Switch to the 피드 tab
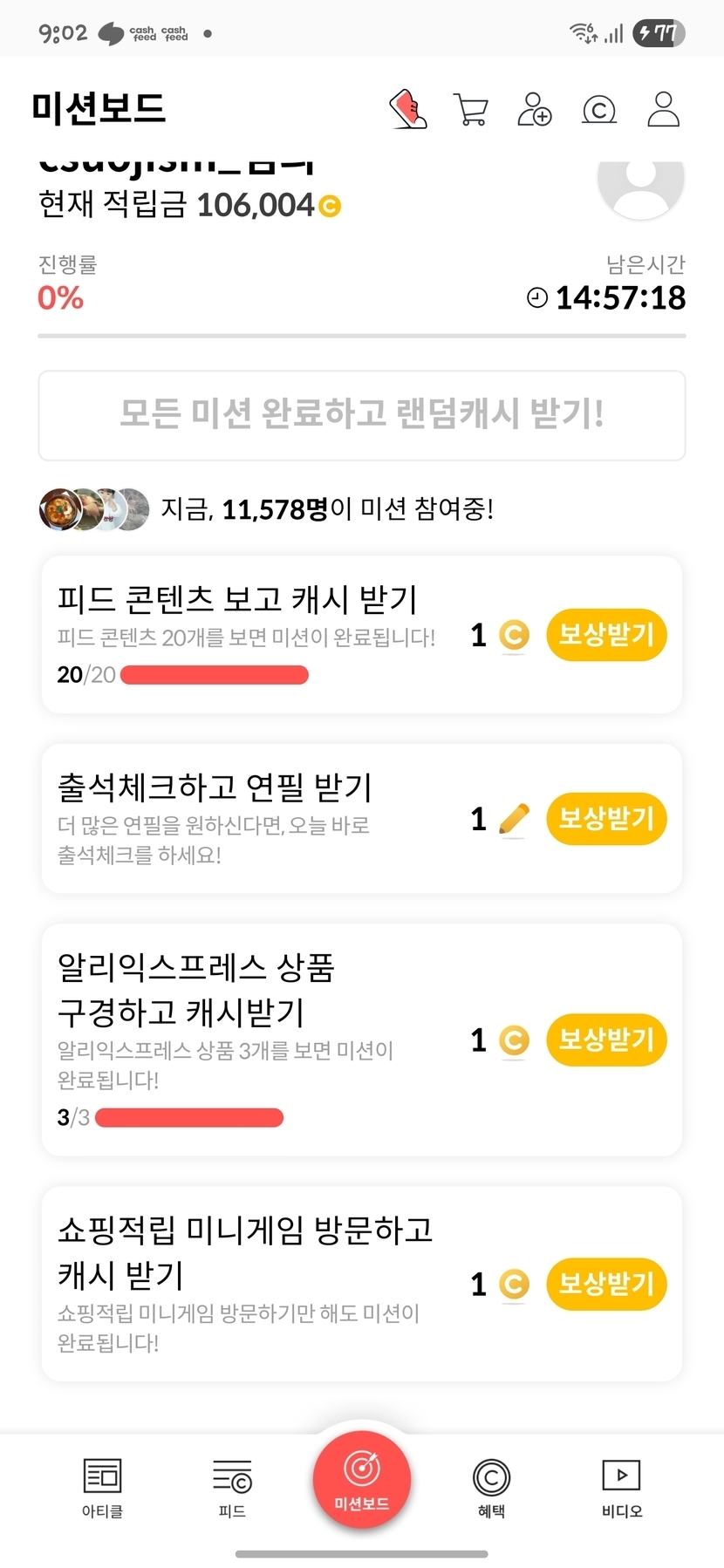The image size is (724, 1568). [232, 1488]
